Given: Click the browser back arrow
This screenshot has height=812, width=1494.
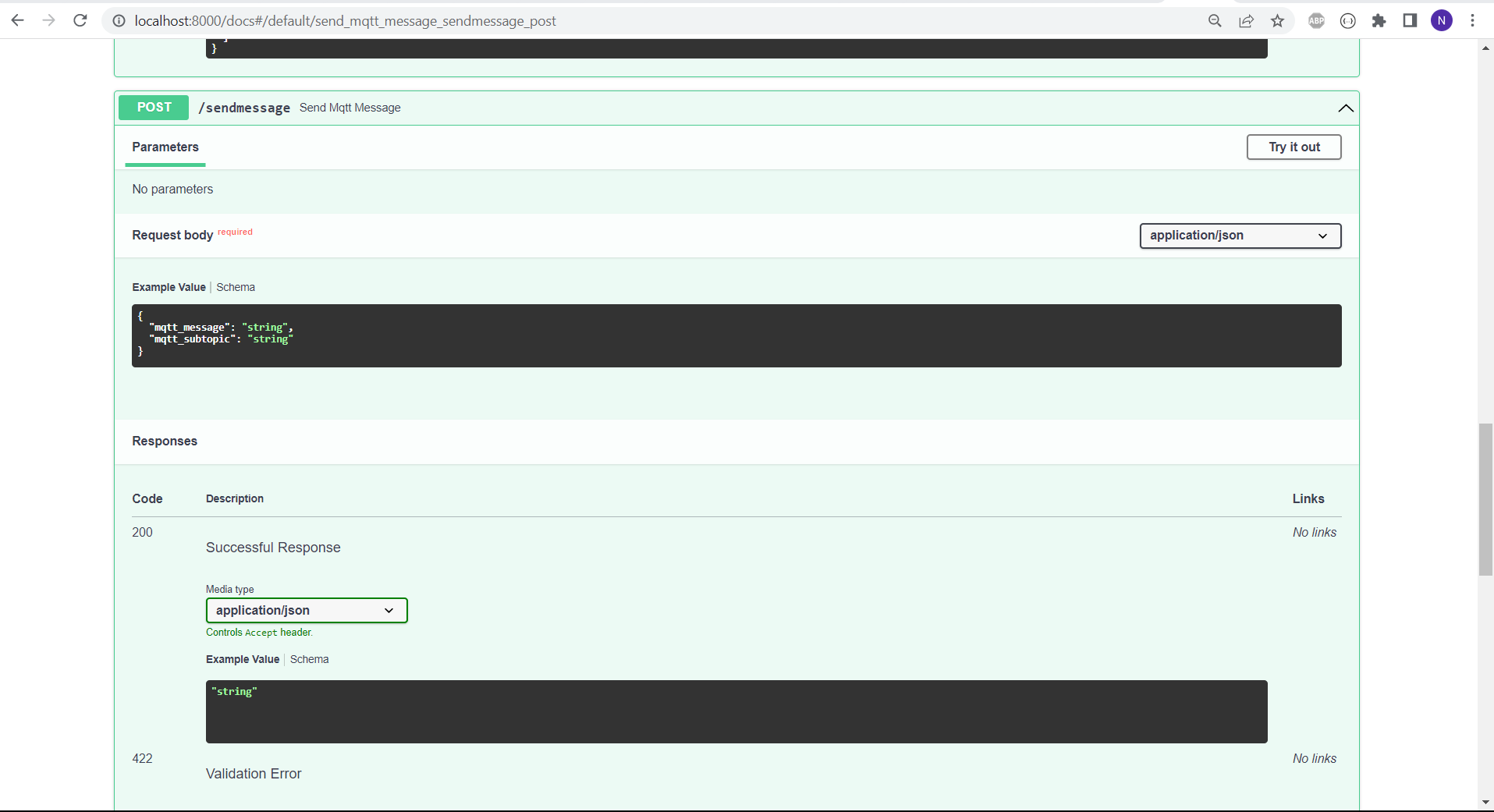Looking at the screenshot, I should pyautogui.click(x=17, y=21).
